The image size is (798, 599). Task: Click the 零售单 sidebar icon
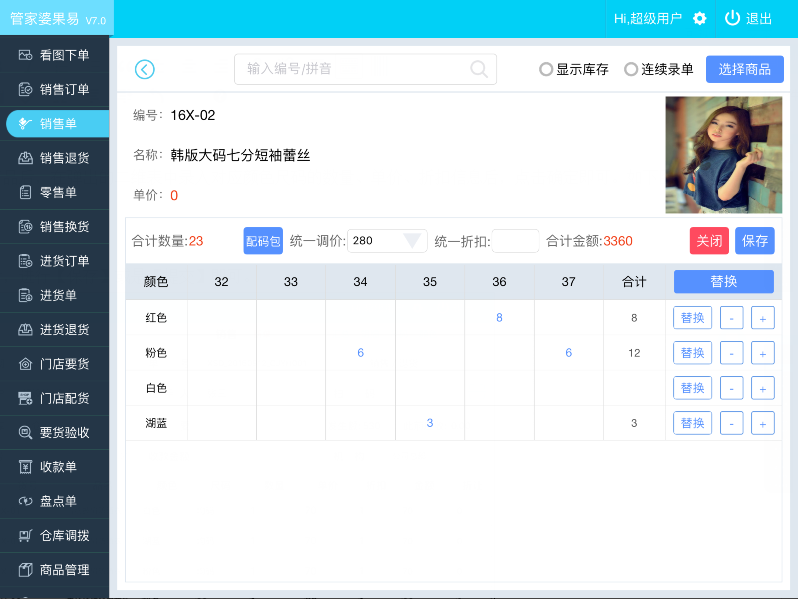pos(25,192)
